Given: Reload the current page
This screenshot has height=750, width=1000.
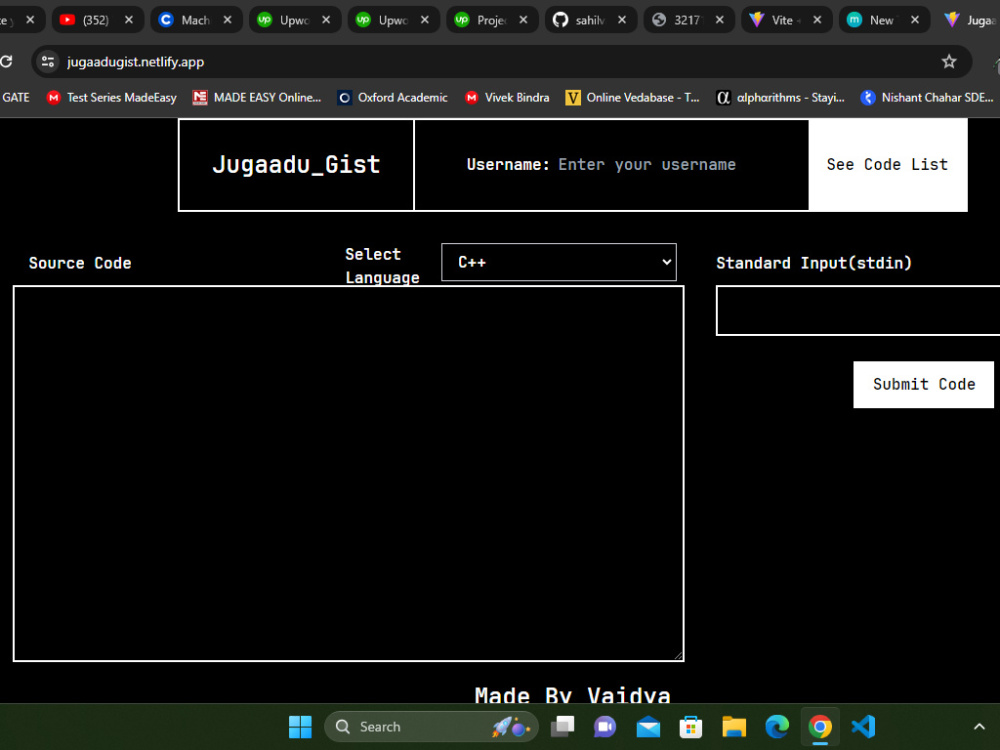Looking at the screenshot, I should 6,62.
